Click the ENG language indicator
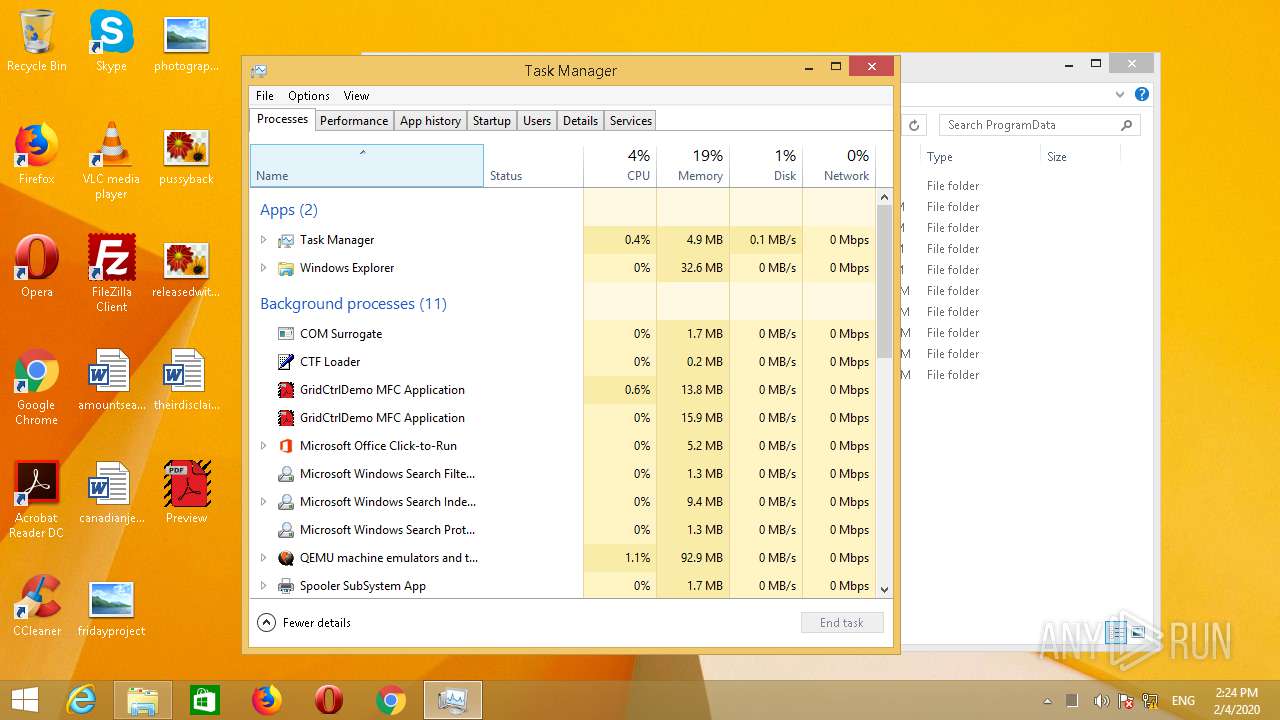This screenshot has width=1280, height=720. pyautogui.click(x=1183, y=701)
